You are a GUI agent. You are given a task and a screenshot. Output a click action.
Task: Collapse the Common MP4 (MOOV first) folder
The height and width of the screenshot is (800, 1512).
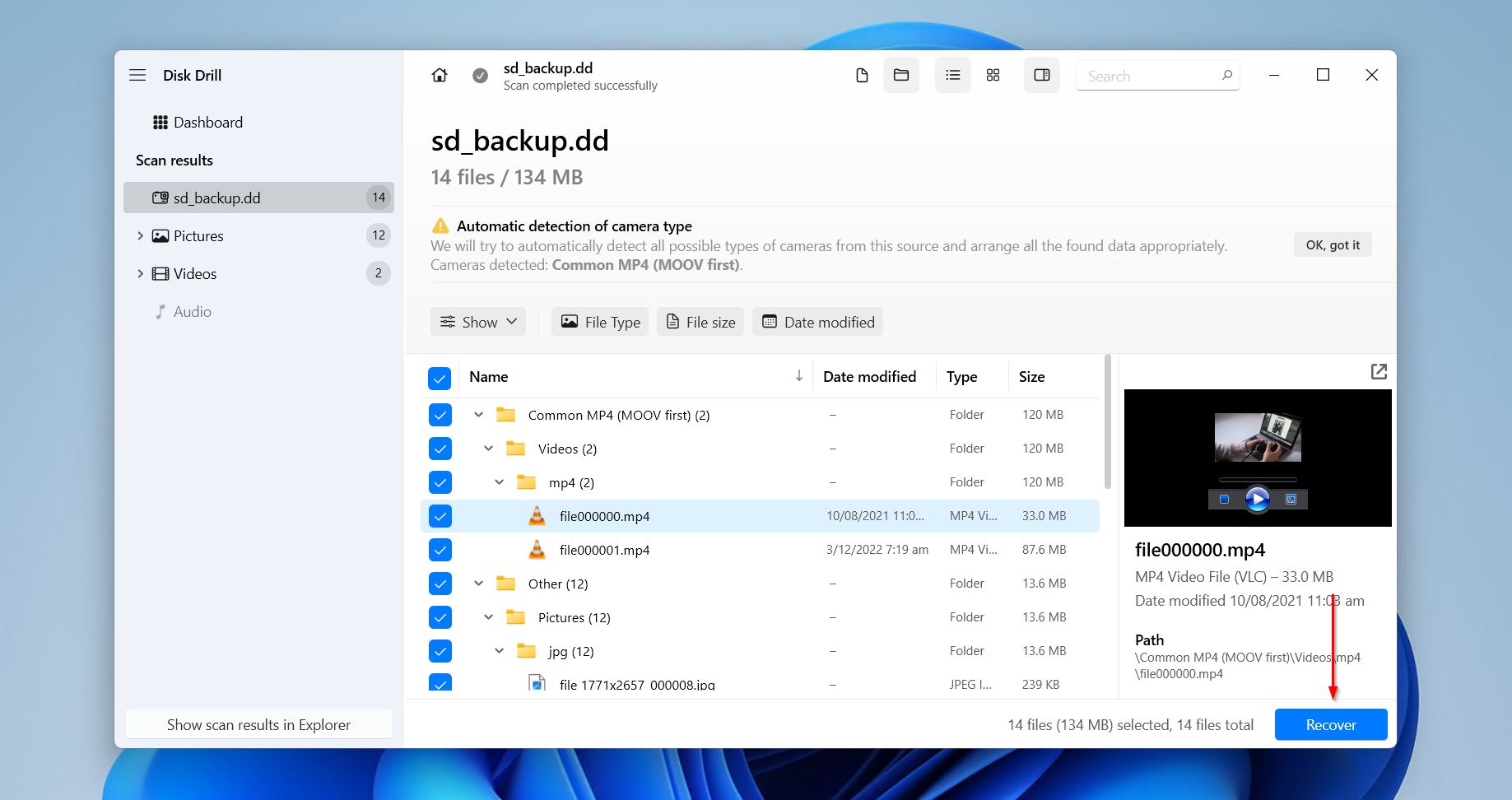(478, 415)
